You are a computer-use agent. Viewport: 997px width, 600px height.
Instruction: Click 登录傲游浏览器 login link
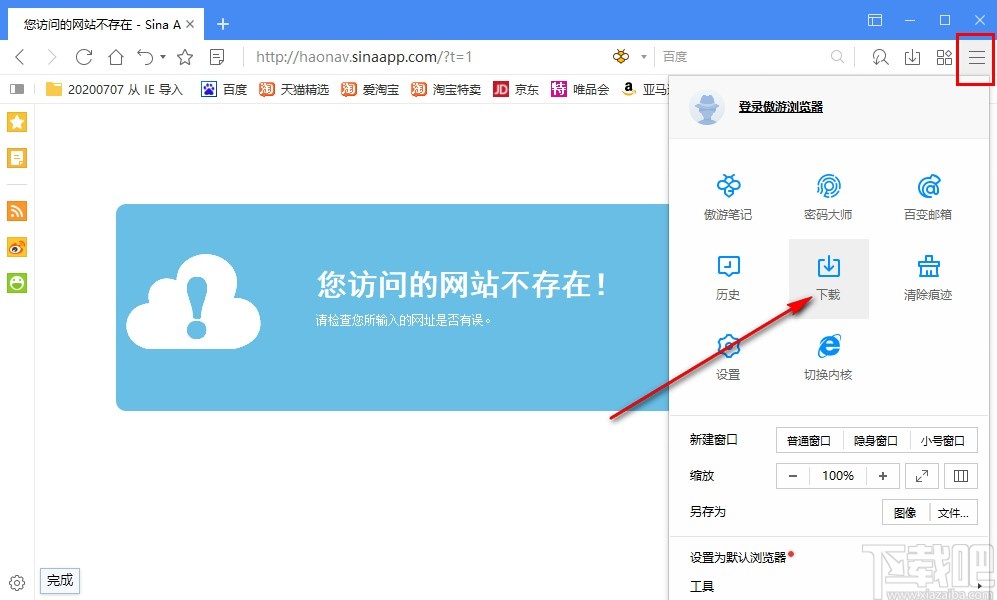click(x=780, y=107)
